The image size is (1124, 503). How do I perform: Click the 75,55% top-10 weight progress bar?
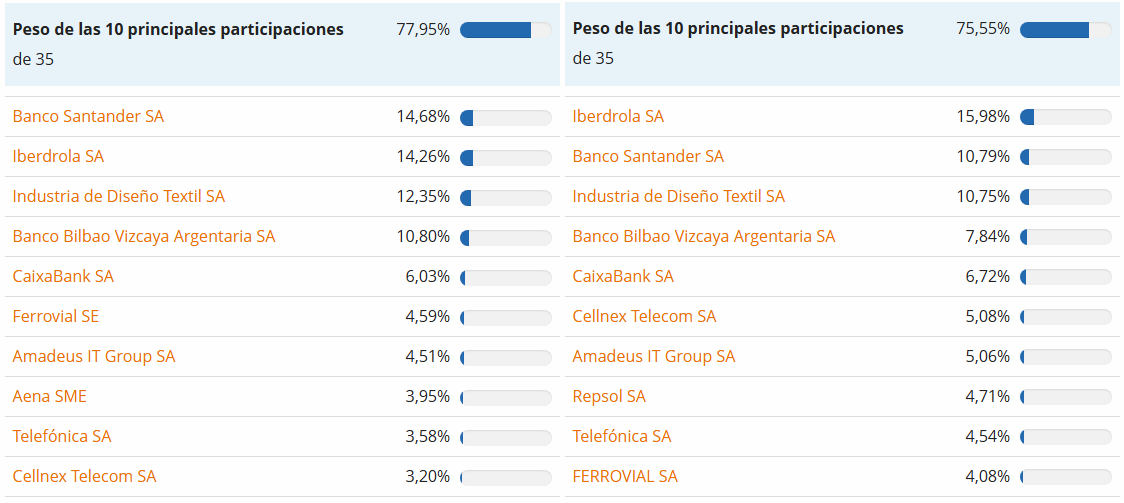[x=1066, y=30]
